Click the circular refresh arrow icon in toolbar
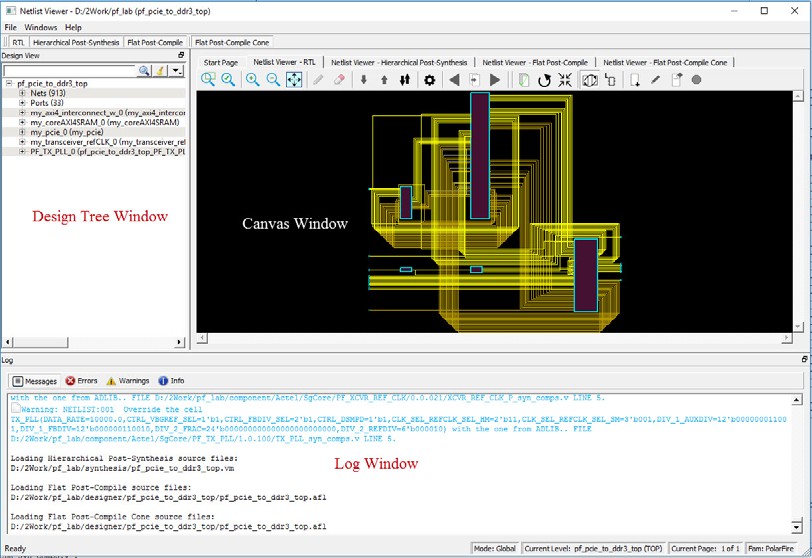Image resolution: width=812 pixels, height=558 pixels. point(544,80)
